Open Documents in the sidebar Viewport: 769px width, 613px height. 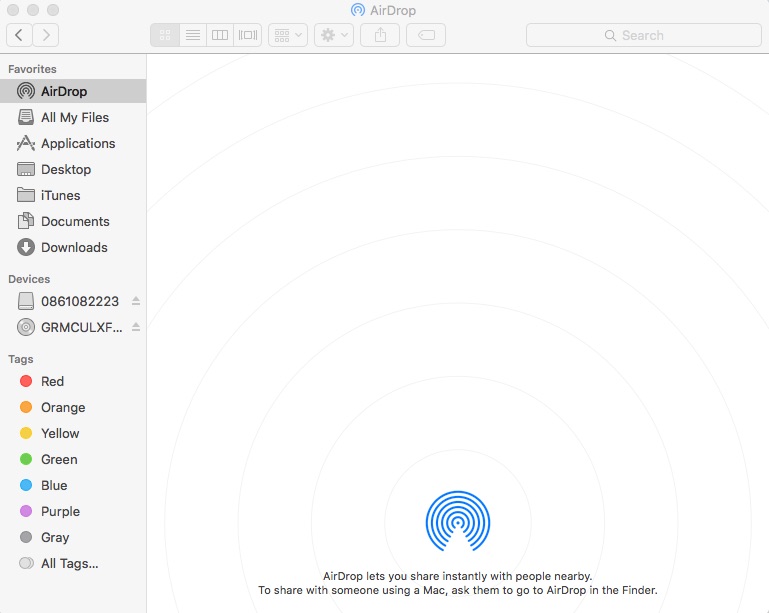[73, 221]
